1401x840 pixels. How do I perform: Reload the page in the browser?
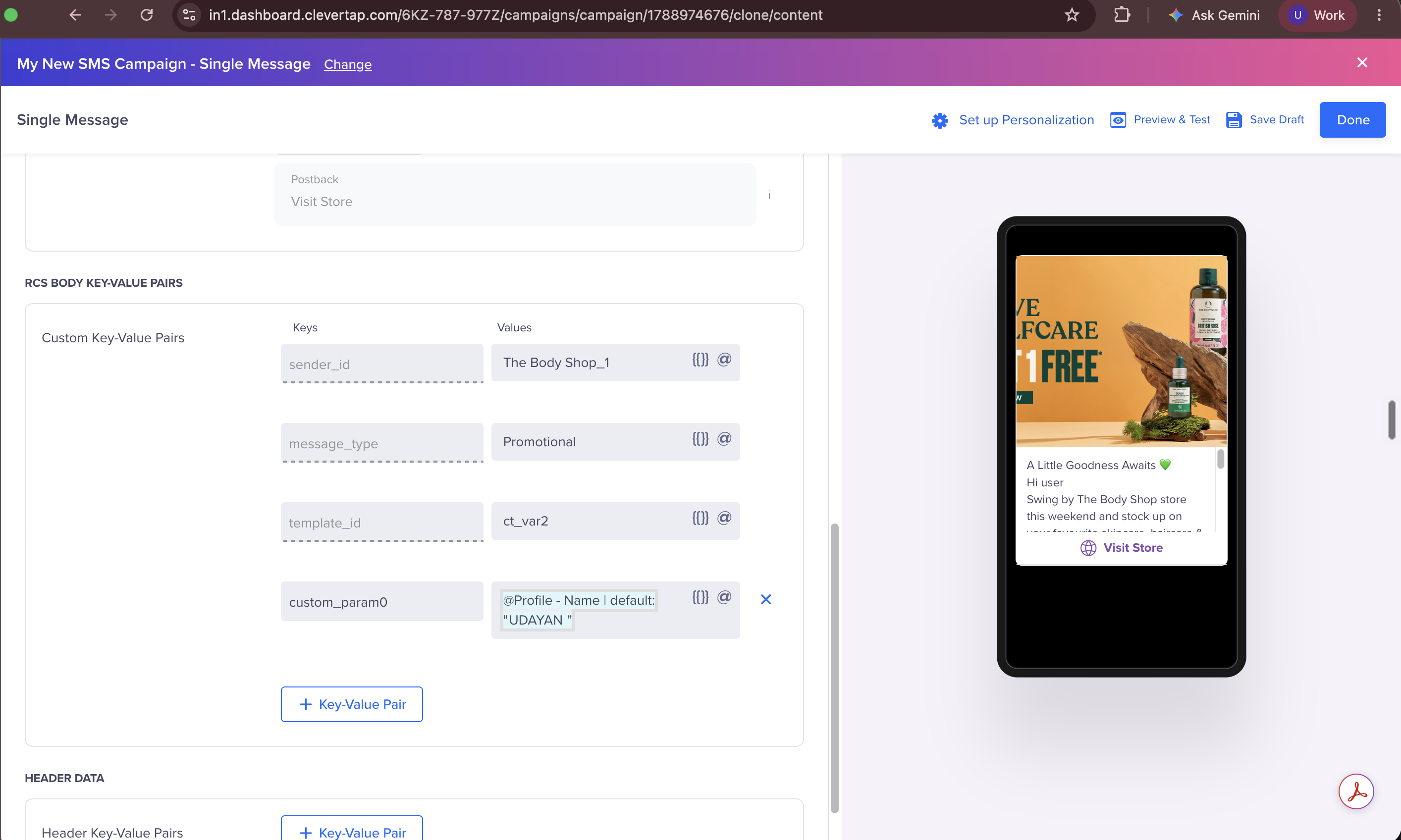pyautogui.click(x=147, y=15)
